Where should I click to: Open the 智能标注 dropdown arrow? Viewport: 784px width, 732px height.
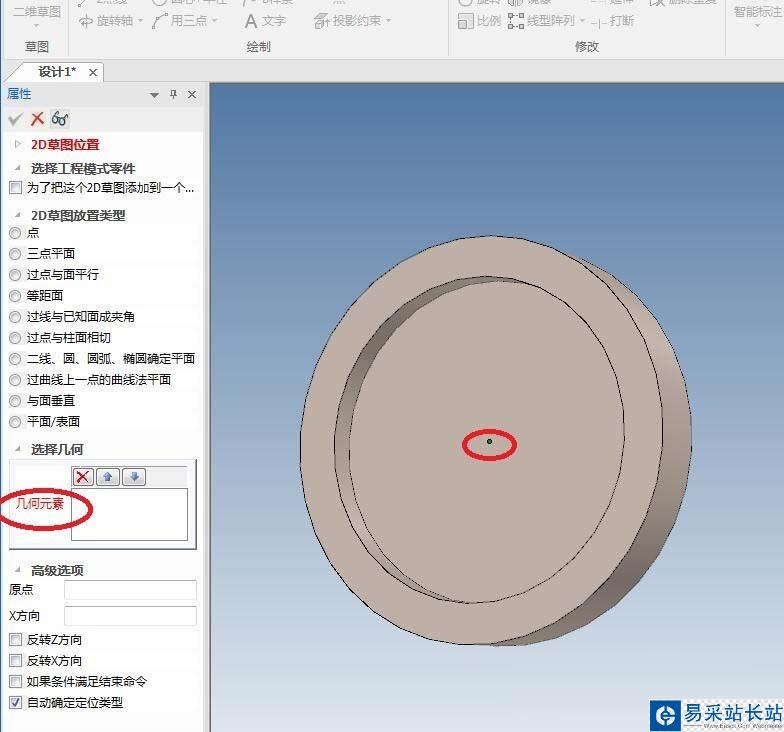coord(757,26)
